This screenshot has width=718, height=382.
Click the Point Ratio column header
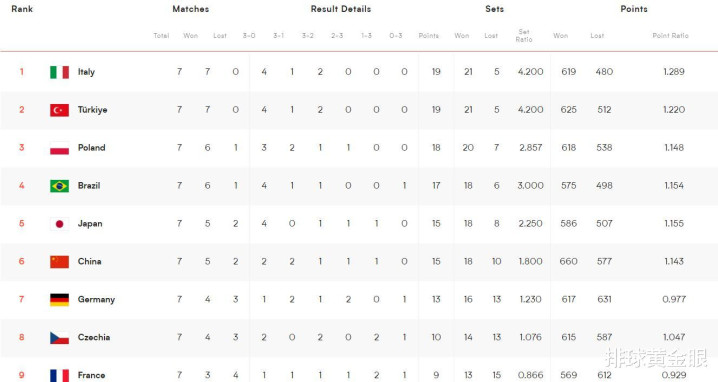point(670,35)
